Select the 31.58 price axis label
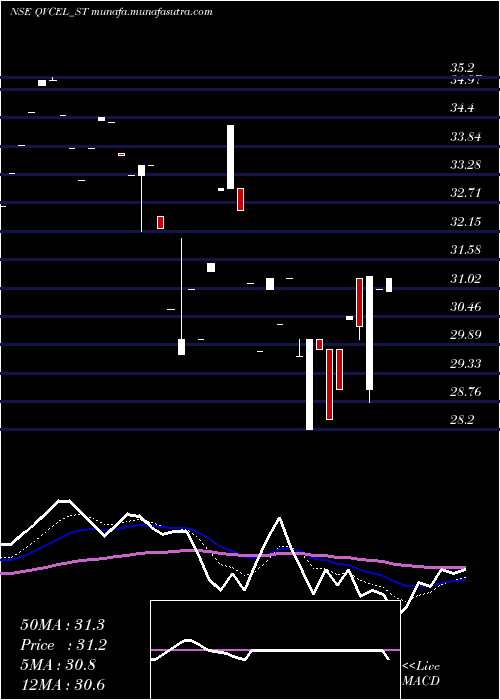This screenshot has height=700, width=500. pos(466,250)
